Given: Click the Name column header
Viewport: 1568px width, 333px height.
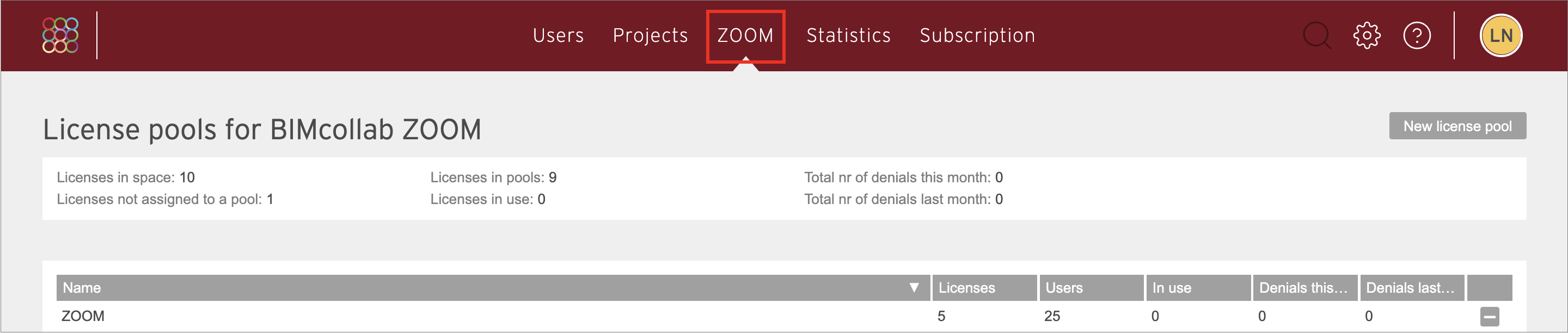Looking at the screenshot, I should 493,288.
